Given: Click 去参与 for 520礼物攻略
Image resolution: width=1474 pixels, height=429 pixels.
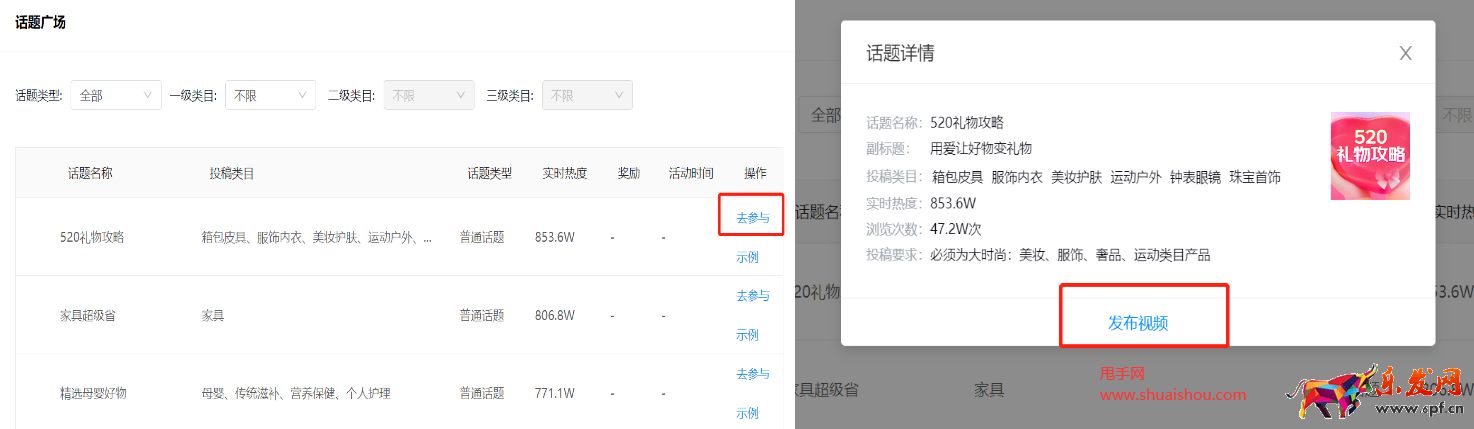Looking at the screenshot, I should tap(752, 217).
